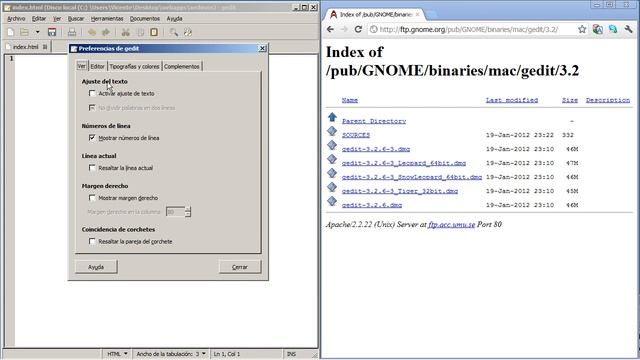Image resolution: width=640 pixels, height=360 pixels.
Task: Click the teal browser extension icon
Action: [613, 29]
